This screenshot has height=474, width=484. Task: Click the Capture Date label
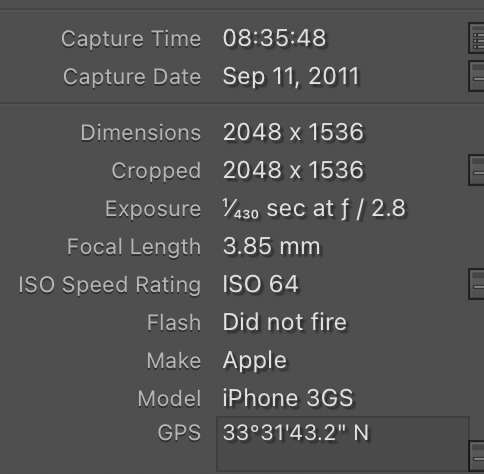(x=132, y=77)
